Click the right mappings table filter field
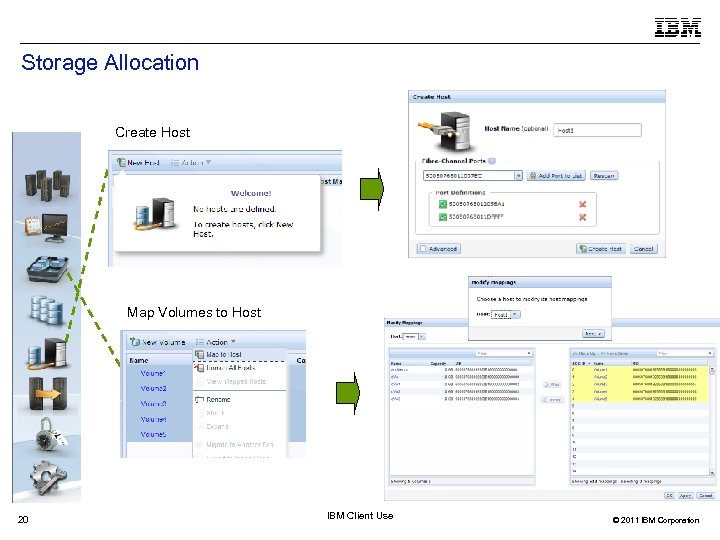Image resolution: width=720 pixels, height=540 pixels. pyautogui.click(x=684, y=353)
